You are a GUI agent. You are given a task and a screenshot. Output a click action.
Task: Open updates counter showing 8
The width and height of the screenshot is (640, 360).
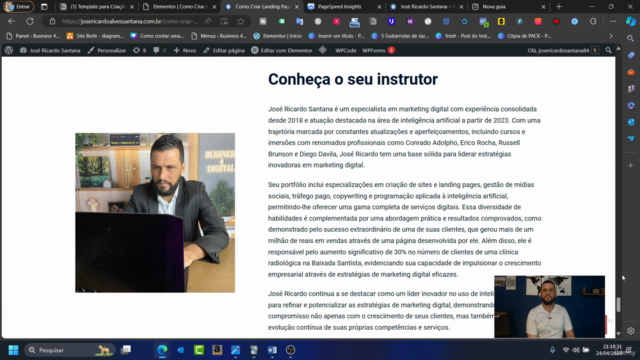coord(139,50)
